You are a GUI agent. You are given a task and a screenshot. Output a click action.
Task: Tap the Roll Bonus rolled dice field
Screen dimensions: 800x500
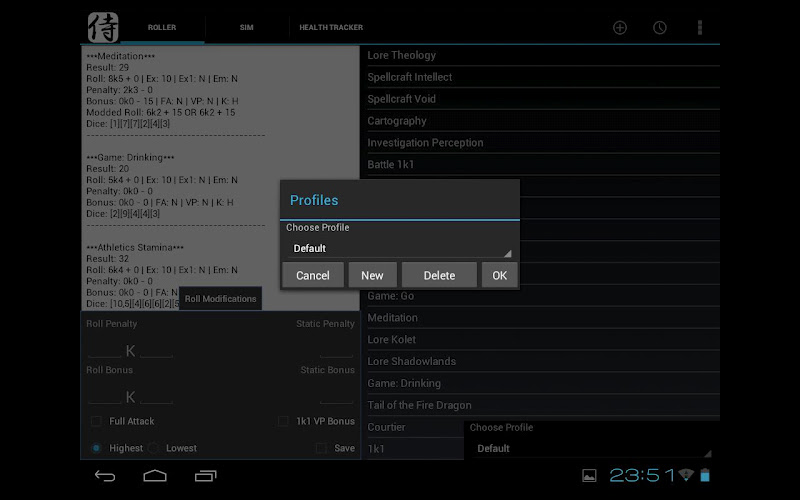[105, 396]
